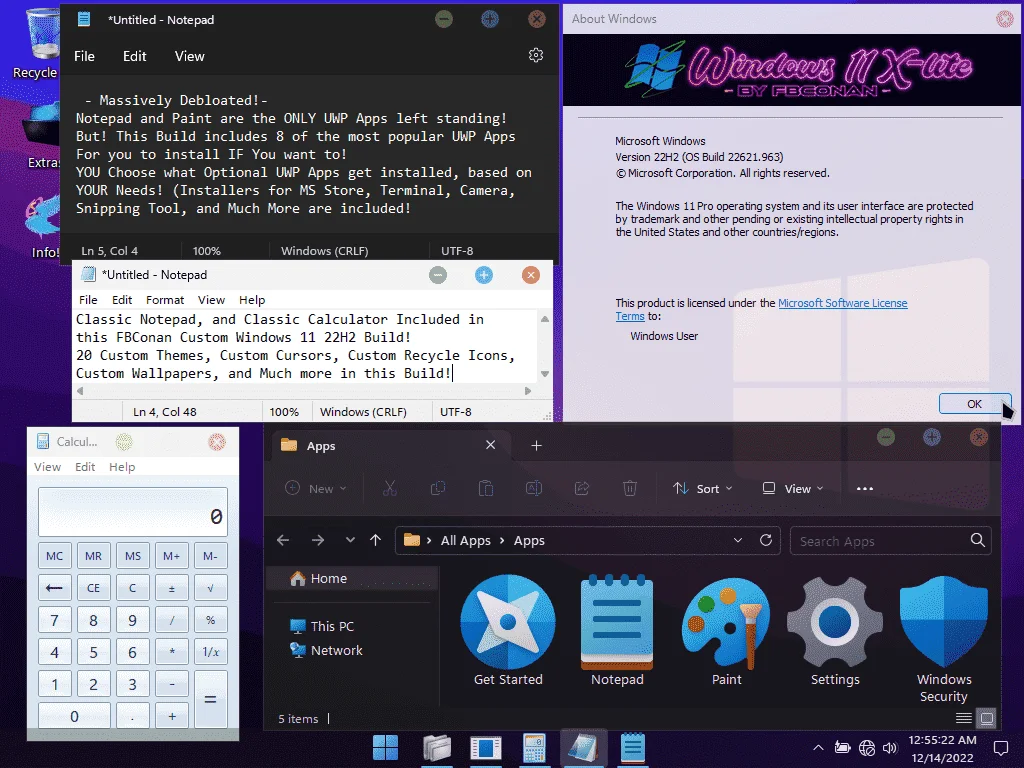Expand the New dropdown in Explorer
The image size is (1024, 768).
[x=316, y=488]
